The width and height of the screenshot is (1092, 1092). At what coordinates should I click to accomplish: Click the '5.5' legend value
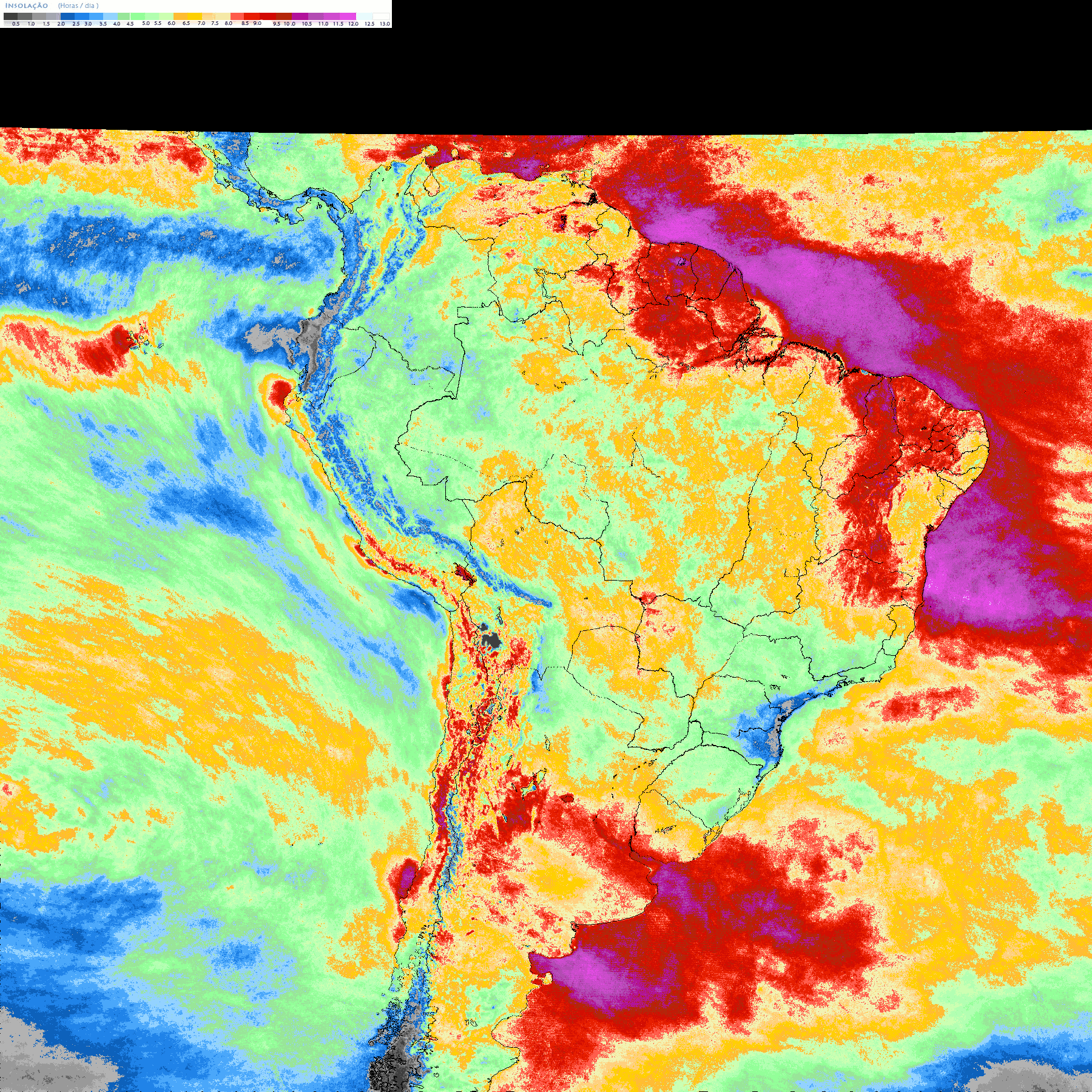[x=158, y=23]
